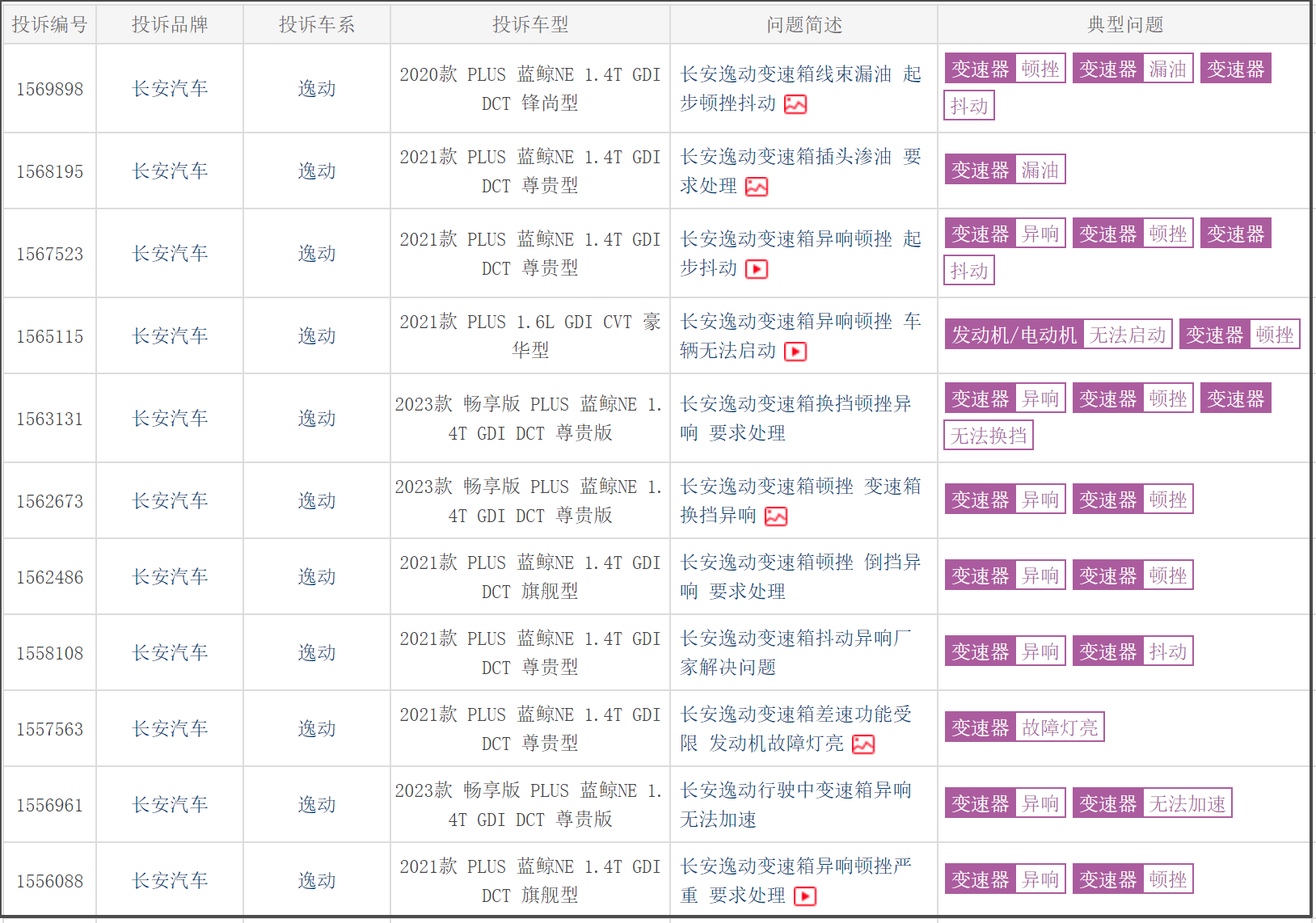This screenshot has height=923, width=1316.
Task: Click image icon in complaint 1569898 description
Action: 795,104
